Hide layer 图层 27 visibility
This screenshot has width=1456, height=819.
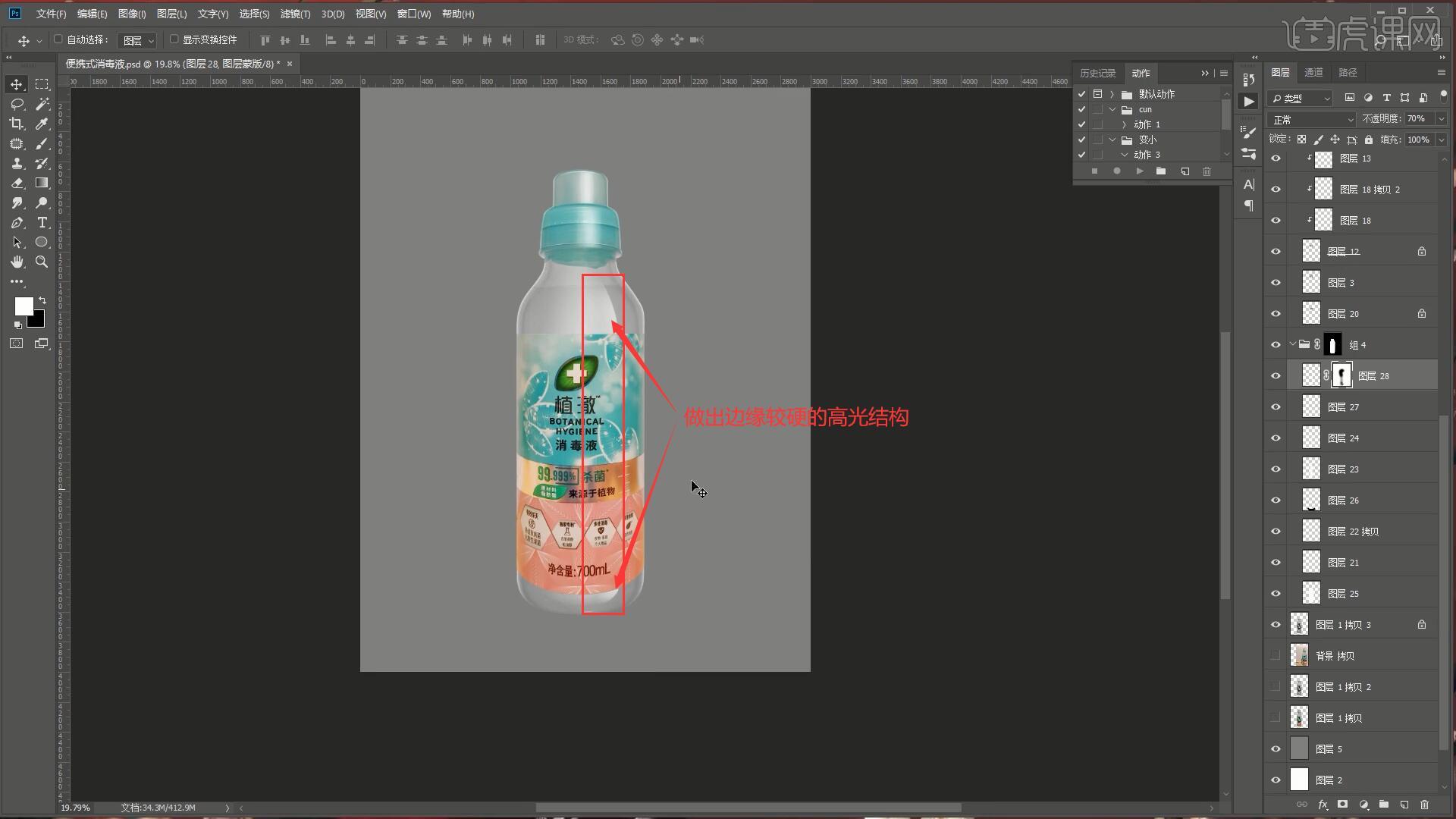click(1276, 407)
